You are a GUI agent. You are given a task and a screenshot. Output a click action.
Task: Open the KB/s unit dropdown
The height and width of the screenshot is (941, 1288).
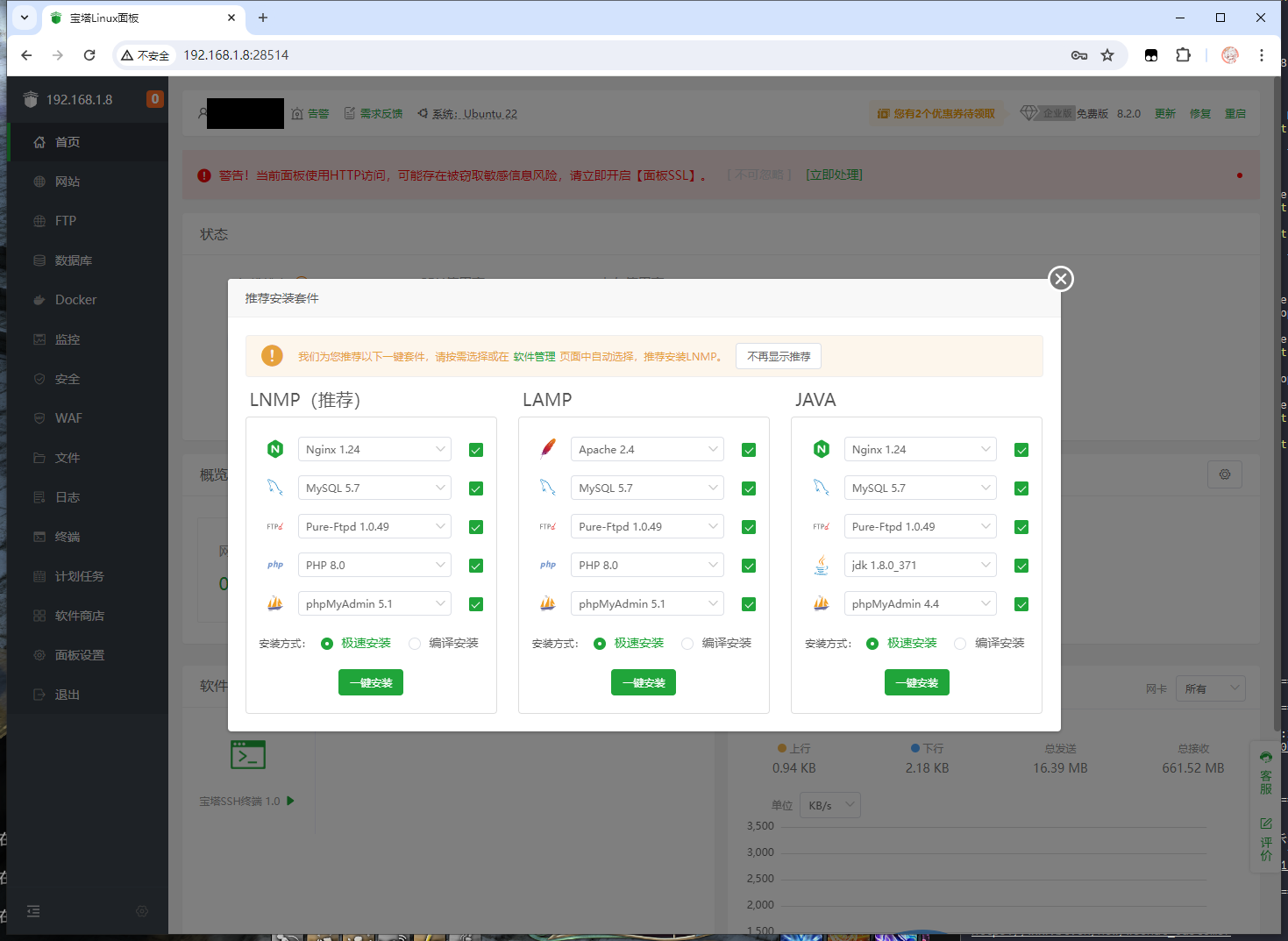(x=829, y=805)
